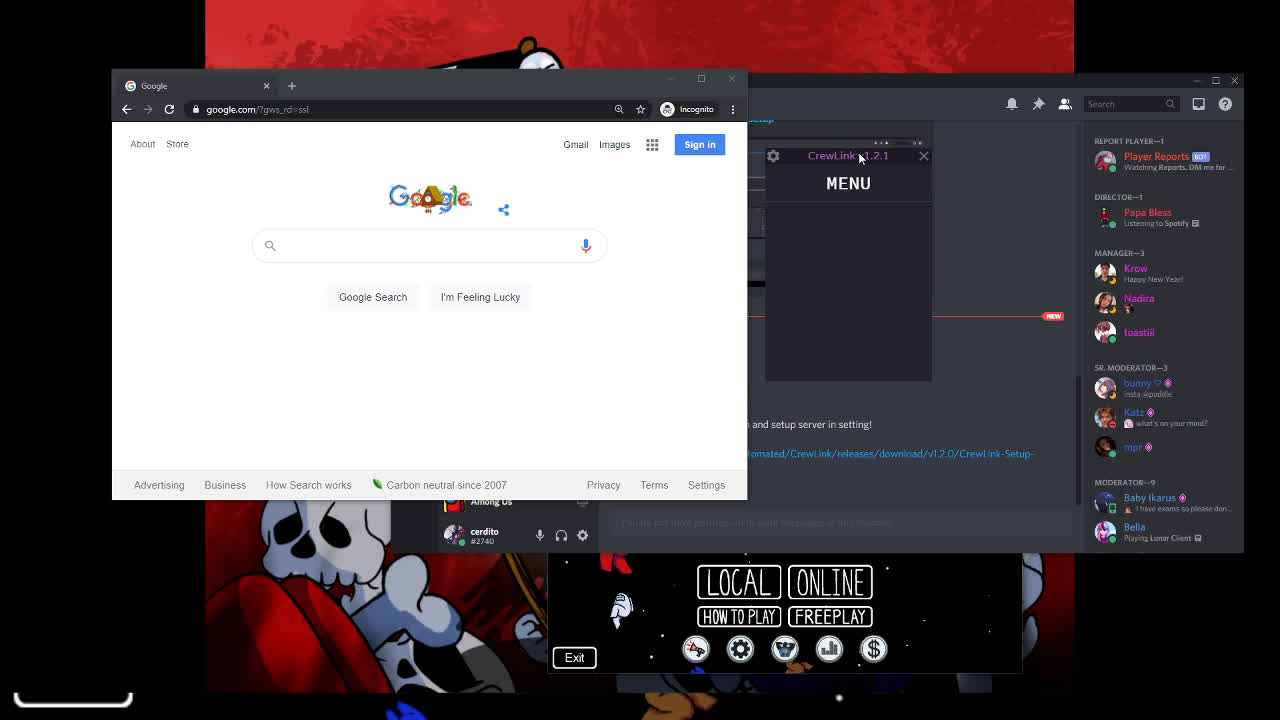Share the Google doodle
Viewport: 1280px width, 720px height.
coord(504,210)
